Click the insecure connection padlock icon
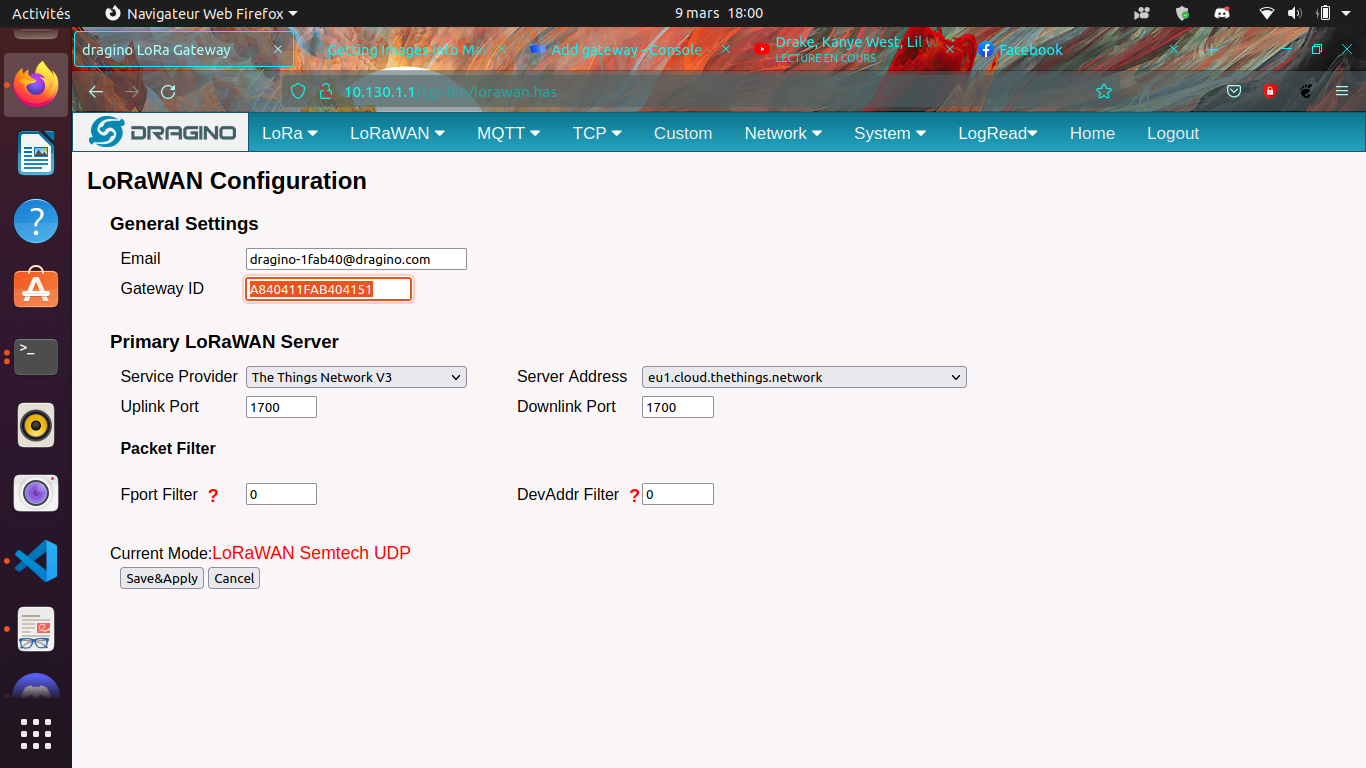 324,92
